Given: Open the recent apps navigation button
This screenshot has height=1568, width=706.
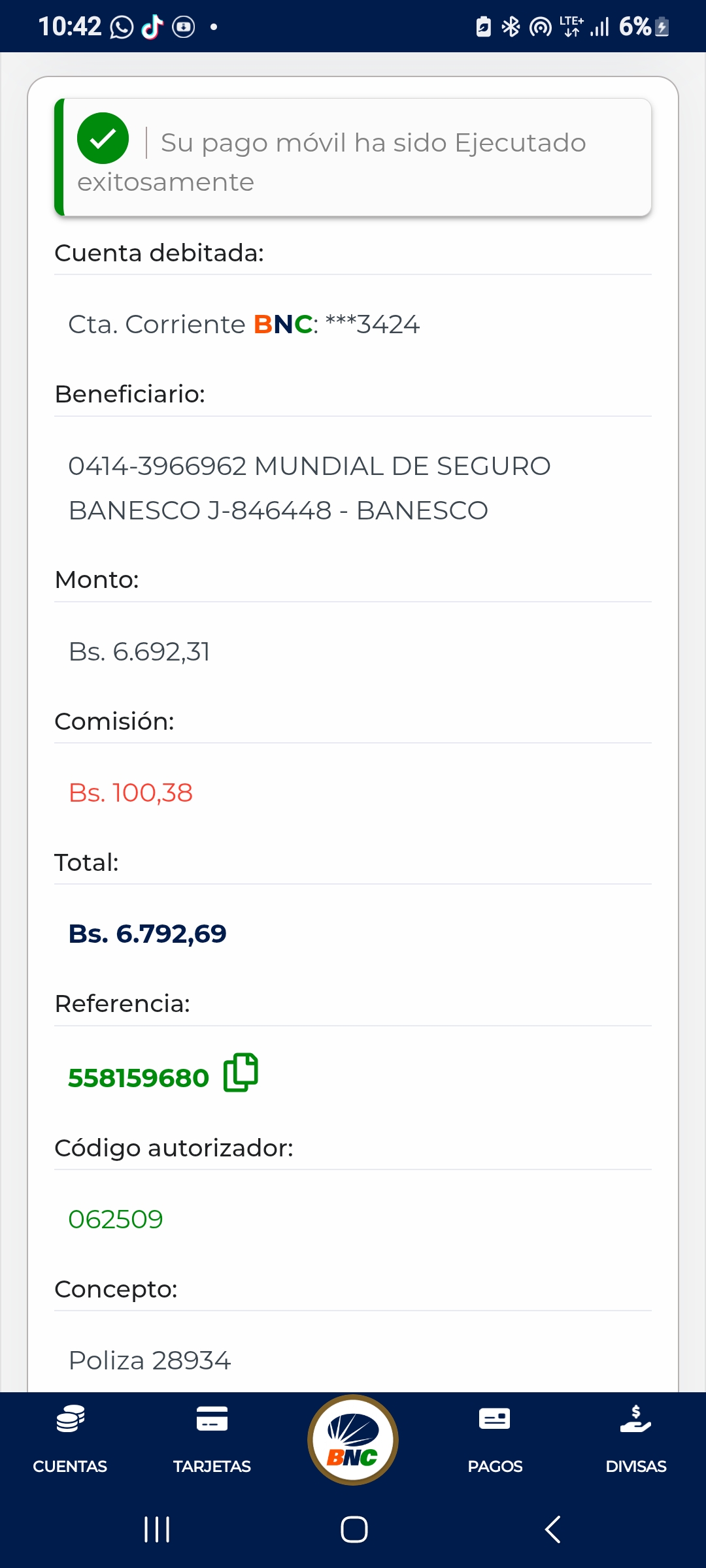Looking at the screenshot, I should pyautogui.click(x=157, y=1529).
